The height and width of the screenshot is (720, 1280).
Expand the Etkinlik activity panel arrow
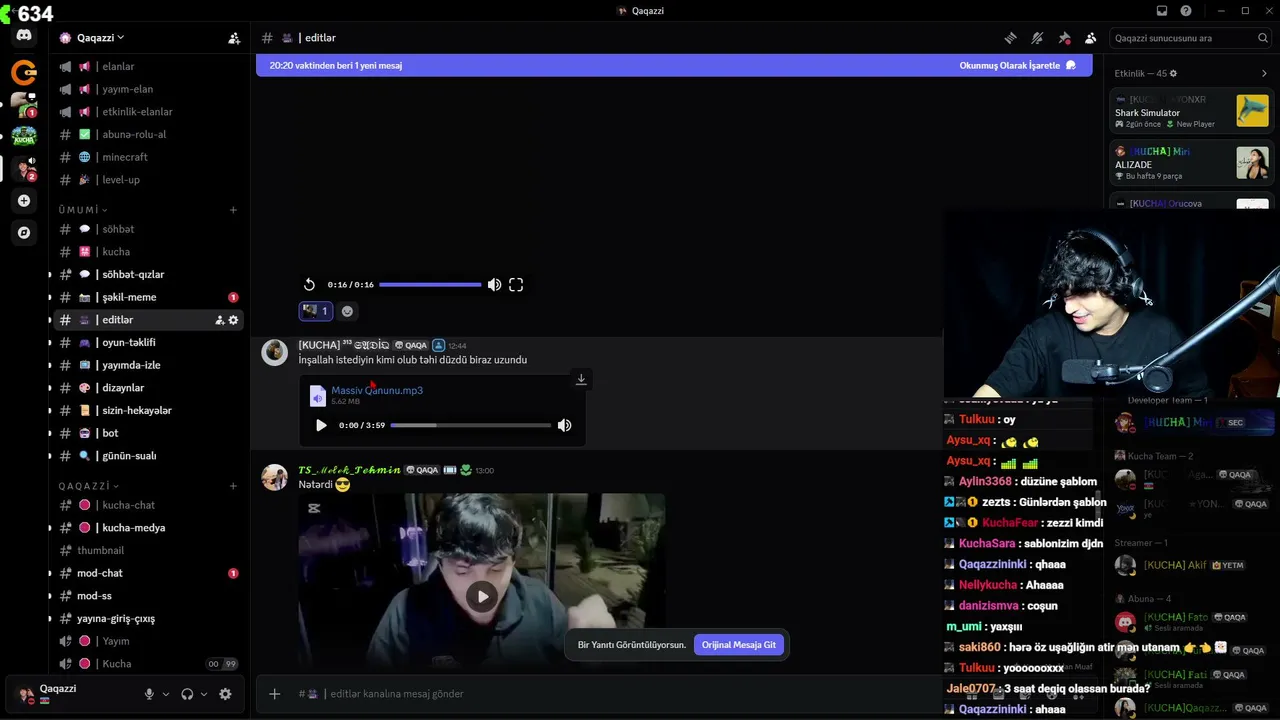(x=1265, y=73)
